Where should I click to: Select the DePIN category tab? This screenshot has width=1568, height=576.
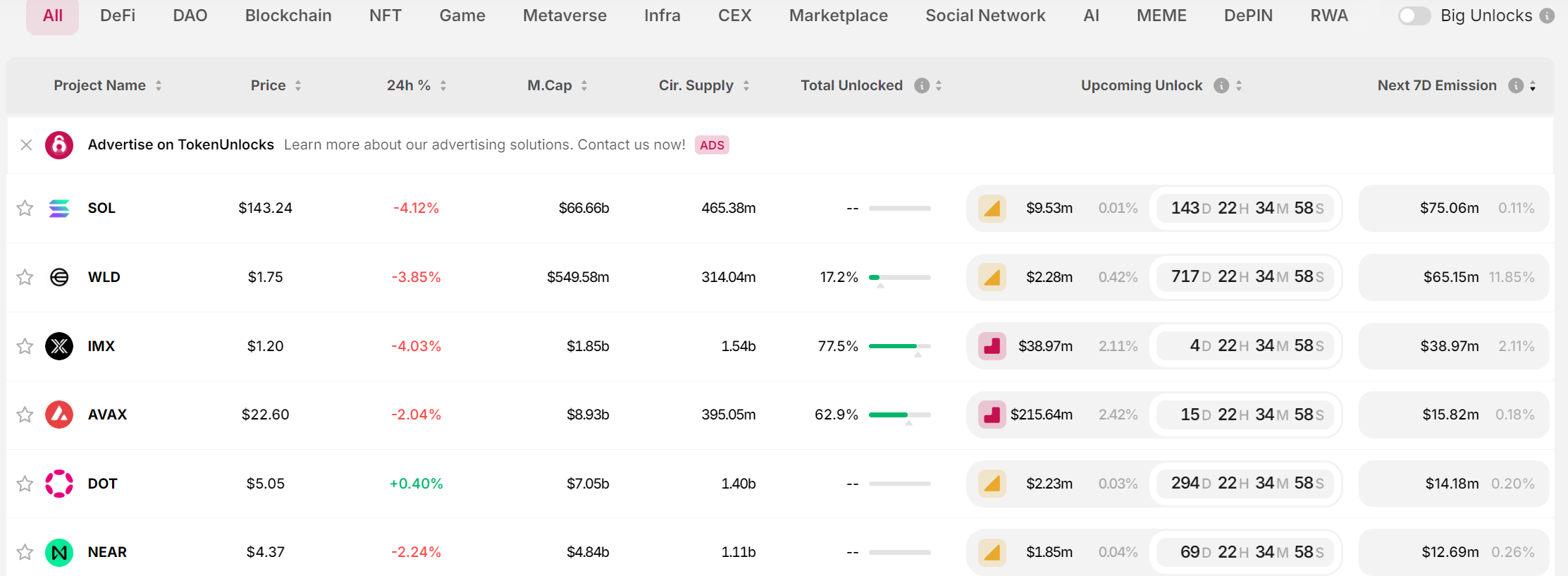click(1248, 16)
